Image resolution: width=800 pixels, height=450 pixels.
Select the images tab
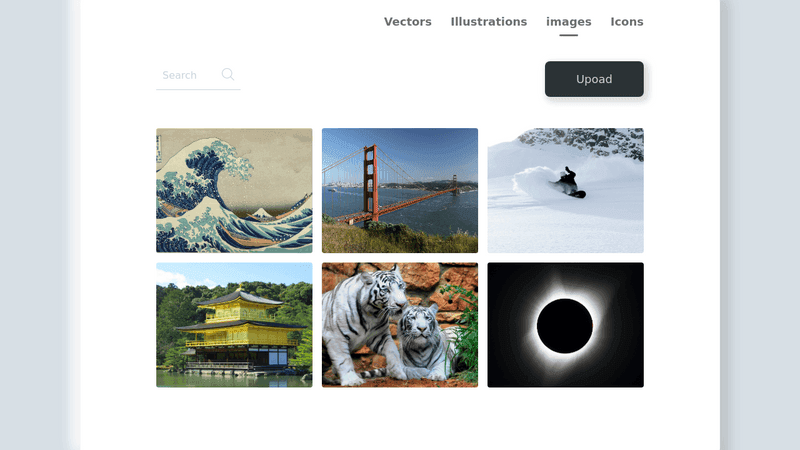(x=568, y=22)
